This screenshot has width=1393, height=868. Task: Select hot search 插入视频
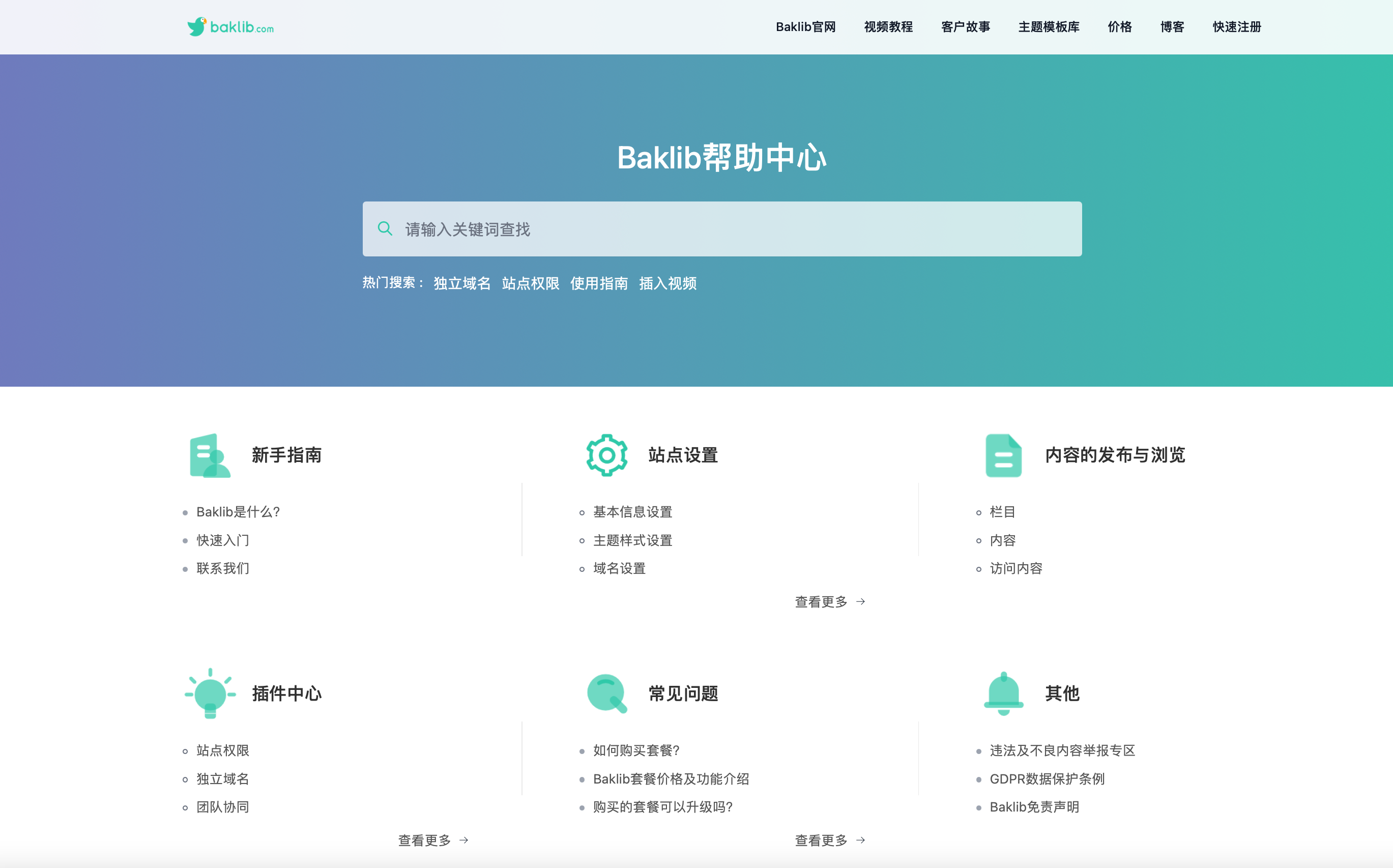tap(668, 283)
